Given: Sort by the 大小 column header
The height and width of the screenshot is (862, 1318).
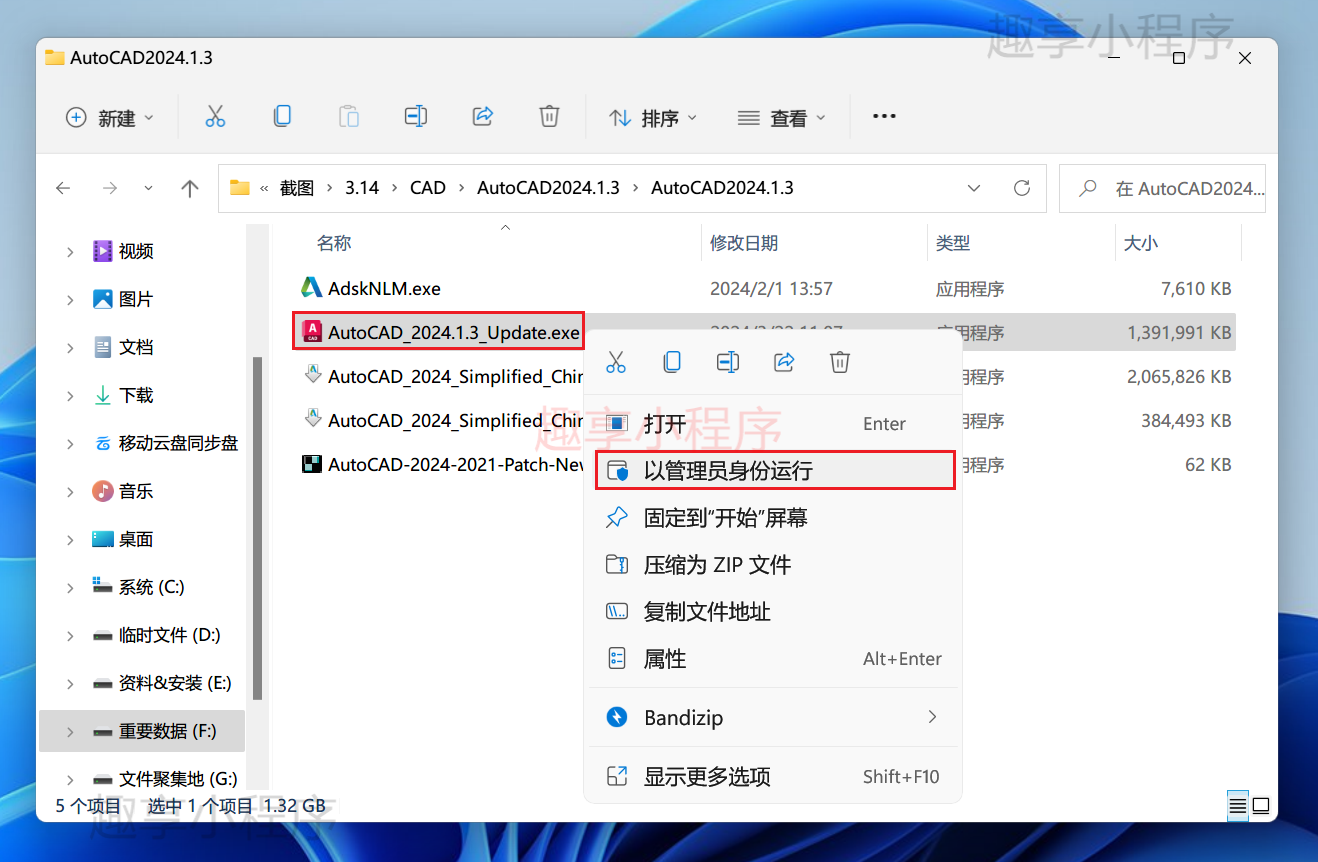Looking at the screenshot, I should pyautogui.click(x=1141, y=243).
